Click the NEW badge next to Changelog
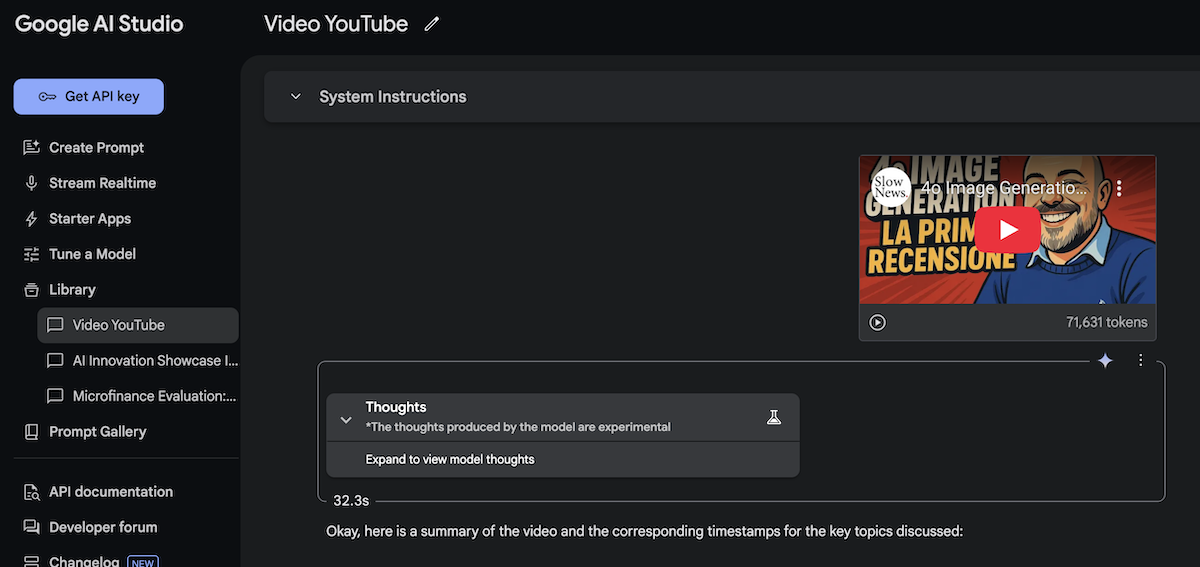This screenshot has height=567, width=1200. [142, 562]
